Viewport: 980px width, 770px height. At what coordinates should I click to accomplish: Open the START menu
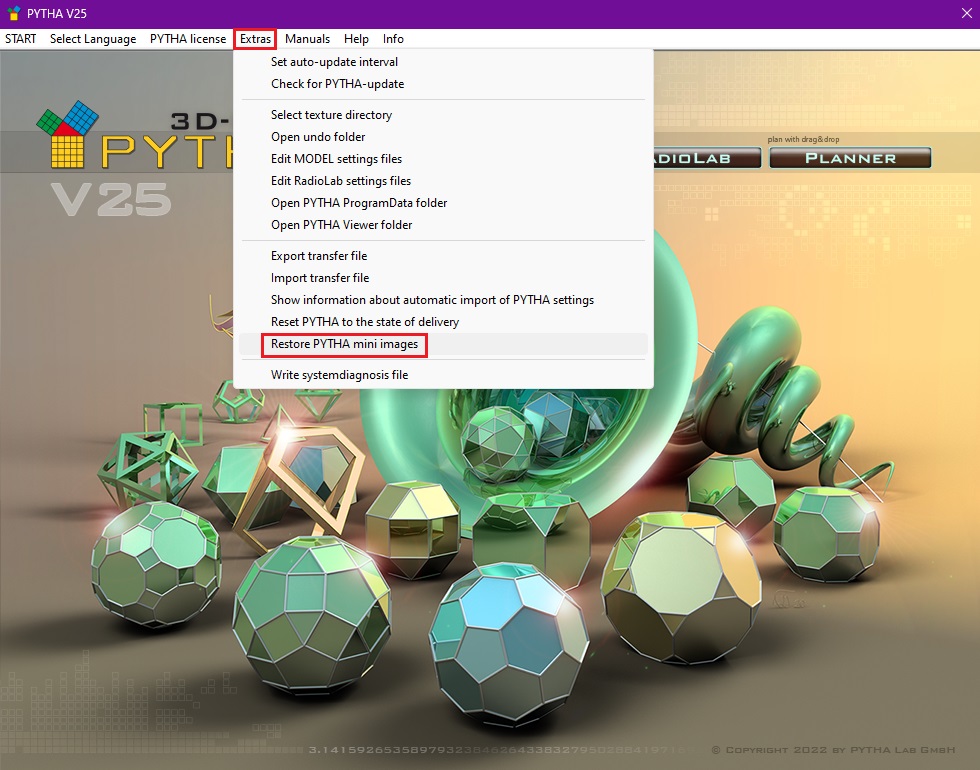point(21,39)
